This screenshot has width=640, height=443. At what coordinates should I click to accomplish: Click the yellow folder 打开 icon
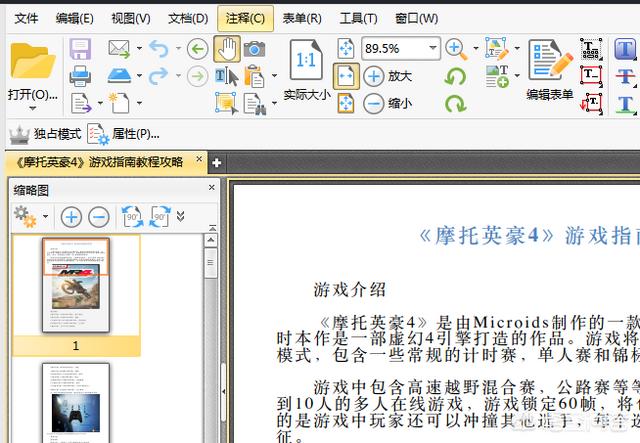tap(33, 61)
